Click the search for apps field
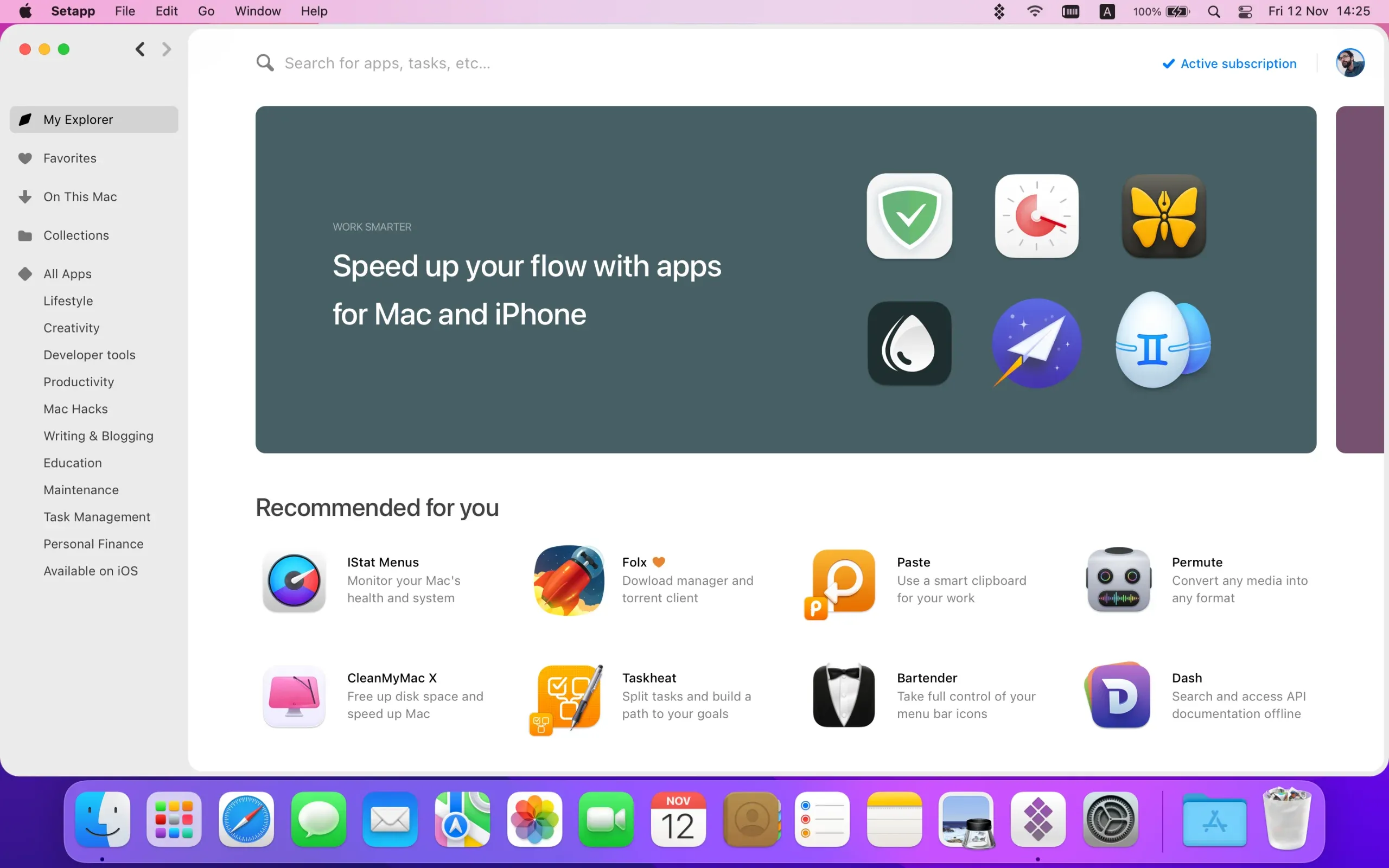 [x=387, y=63]
